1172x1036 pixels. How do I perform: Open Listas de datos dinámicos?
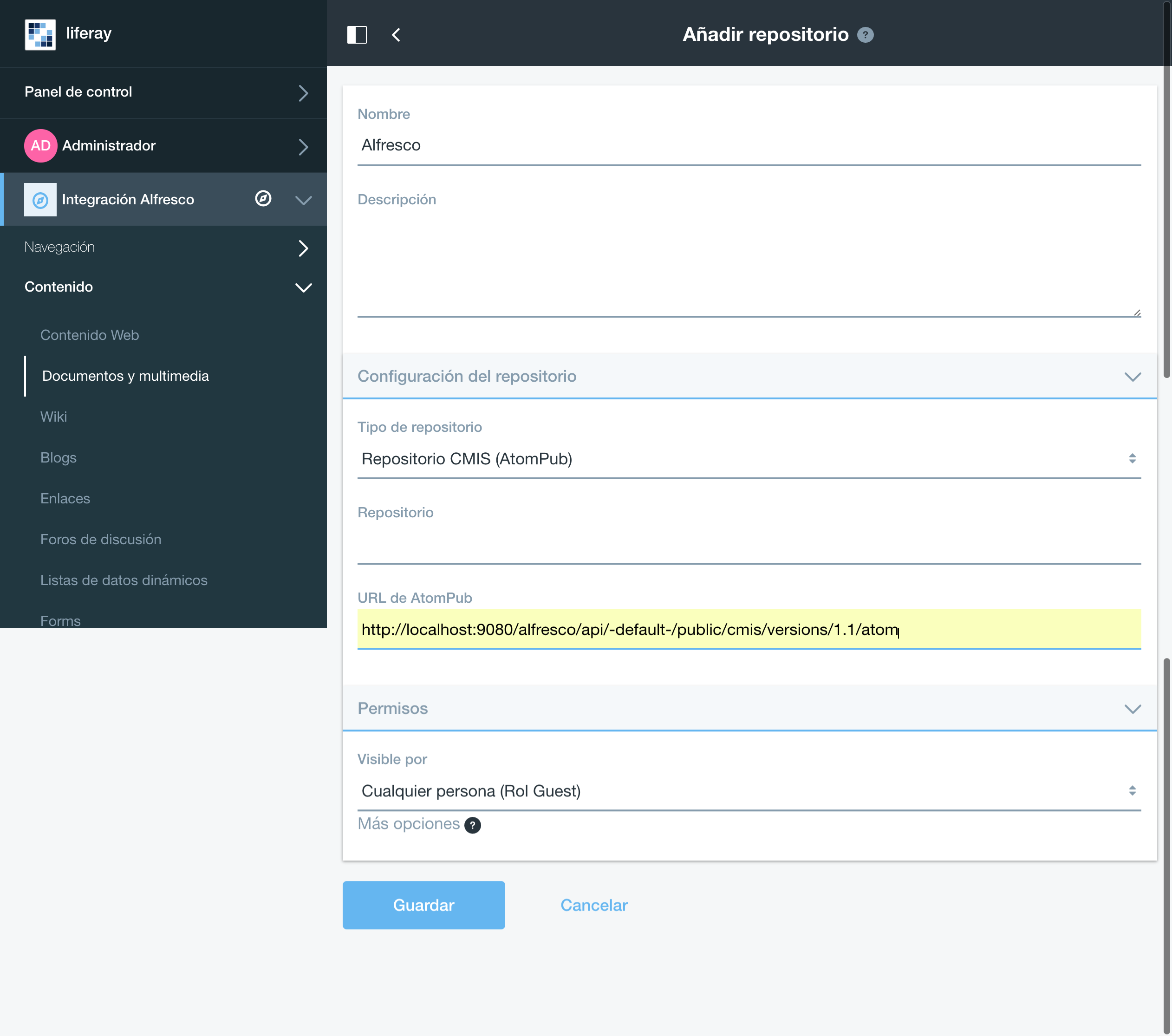[124, 580]
